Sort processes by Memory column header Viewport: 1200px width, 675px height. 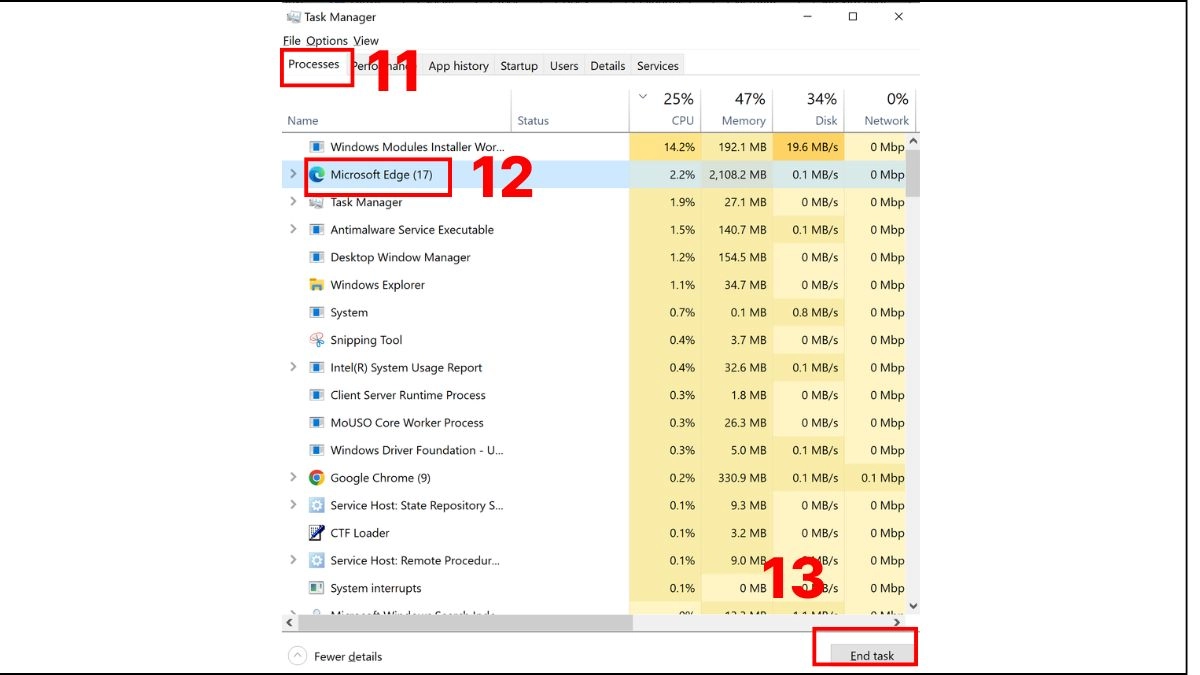(x=736, y=110)
